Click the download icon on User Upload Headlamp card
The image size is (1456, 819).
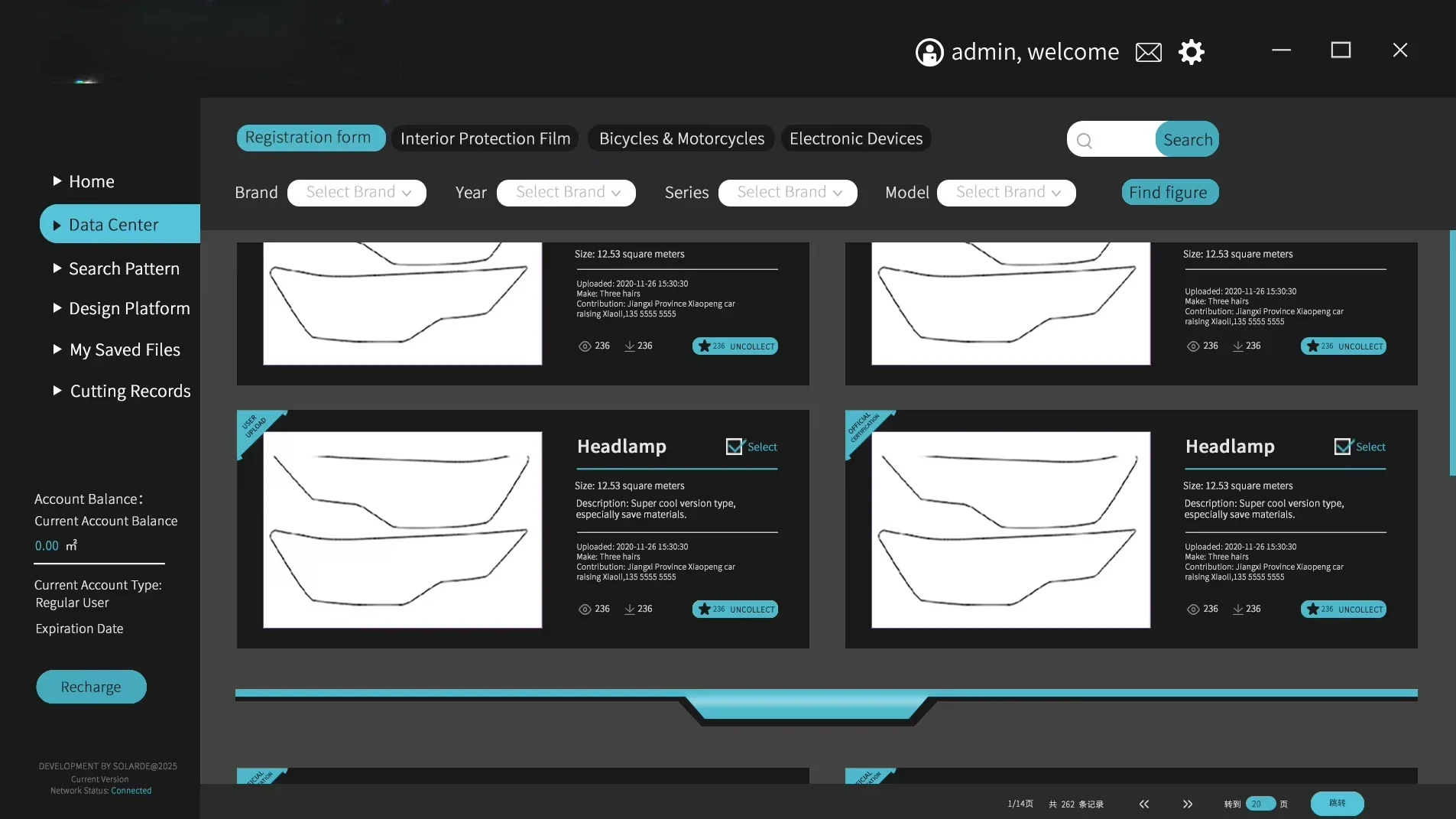point(630,609)
